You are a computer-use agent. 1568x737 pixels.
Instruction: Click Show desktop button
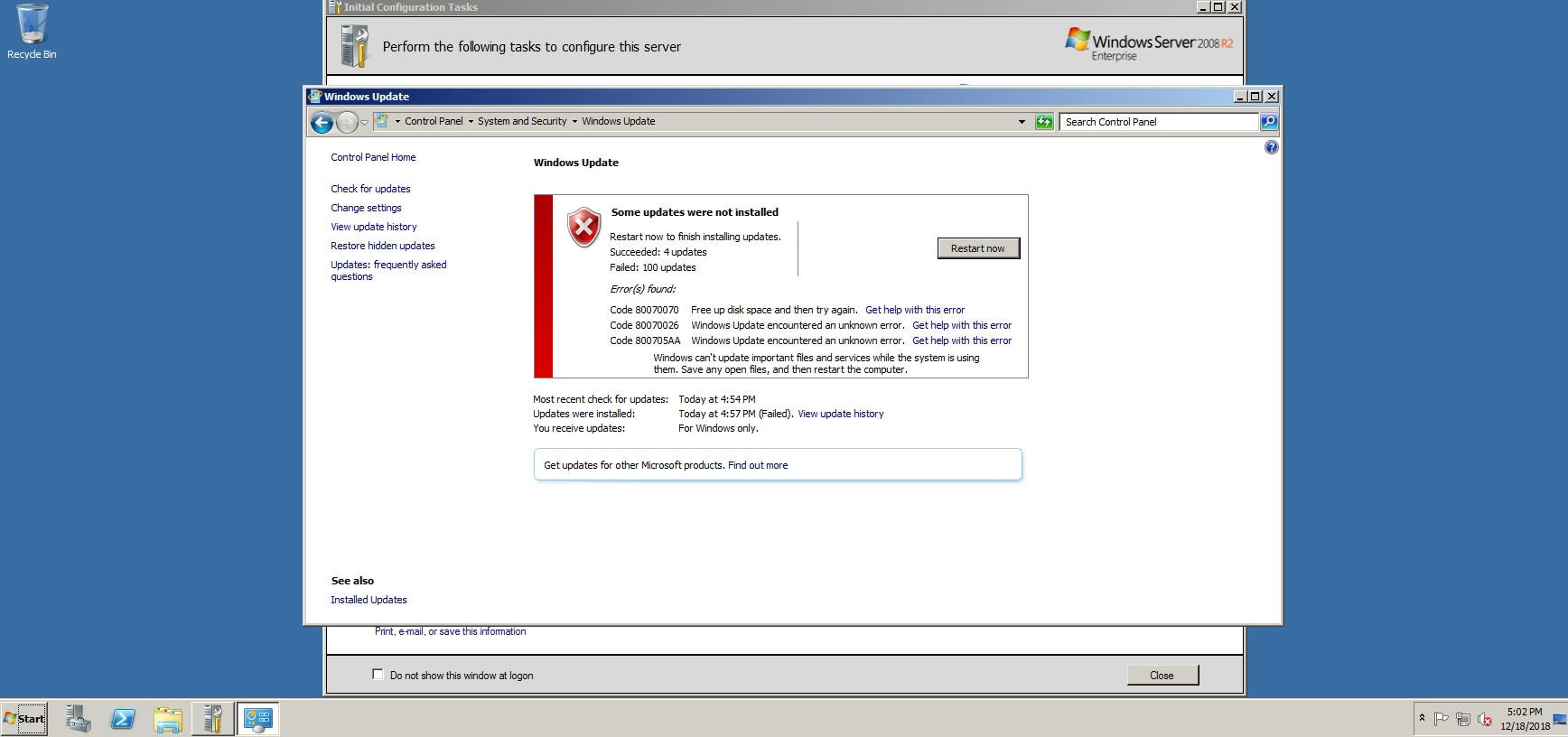click(x=1560, y=719)
